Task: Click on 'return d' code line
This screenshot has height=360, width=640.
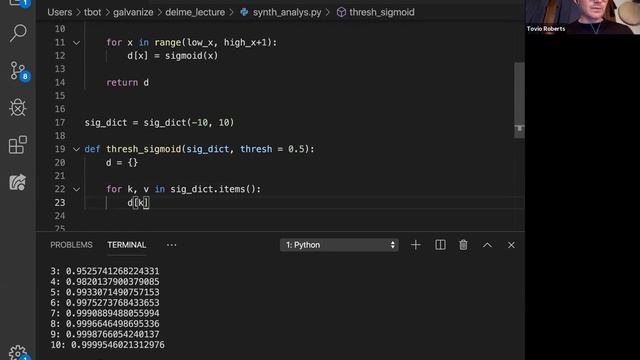Action: 127,82
